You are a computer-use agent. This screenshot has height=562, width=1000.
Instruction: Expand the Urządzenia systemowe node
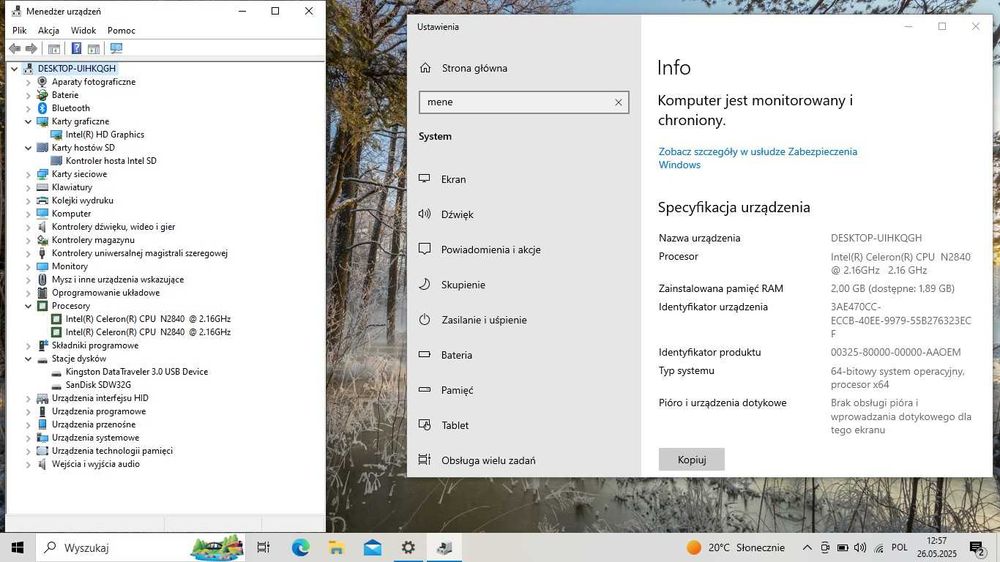(x=28, y=438)
